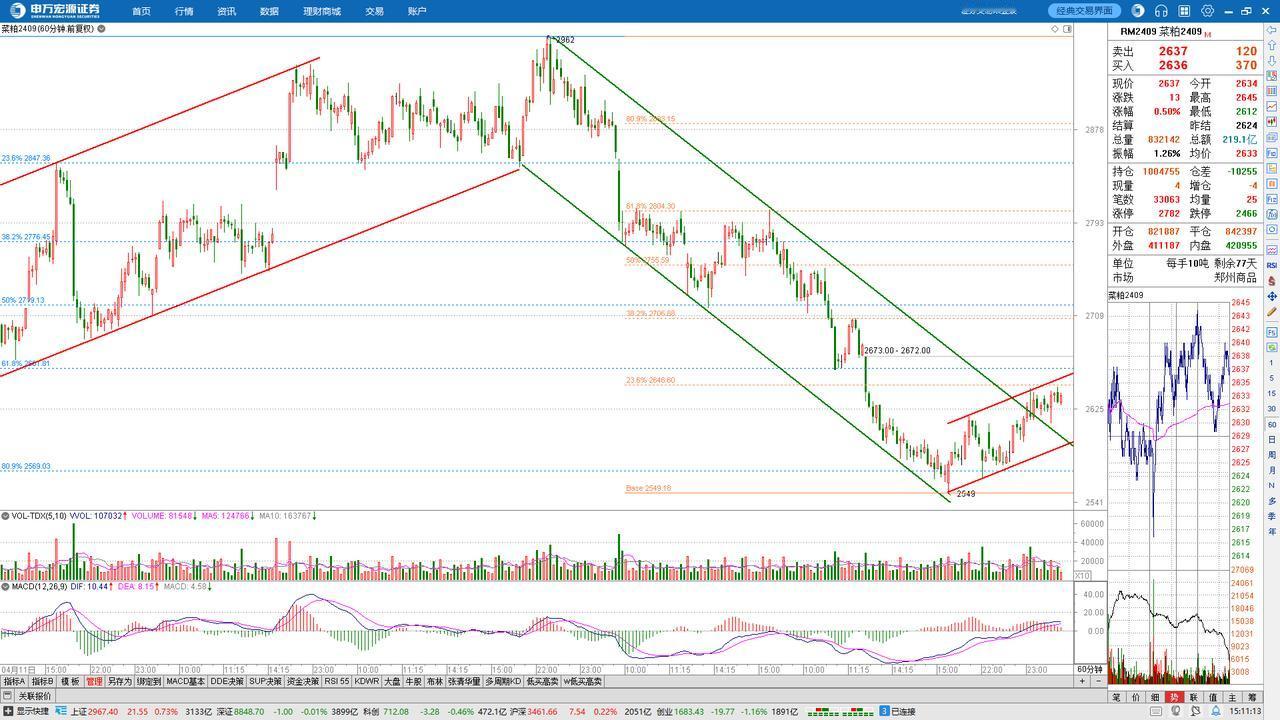Click the diamond icon atop the main chart

(1055, 29)
